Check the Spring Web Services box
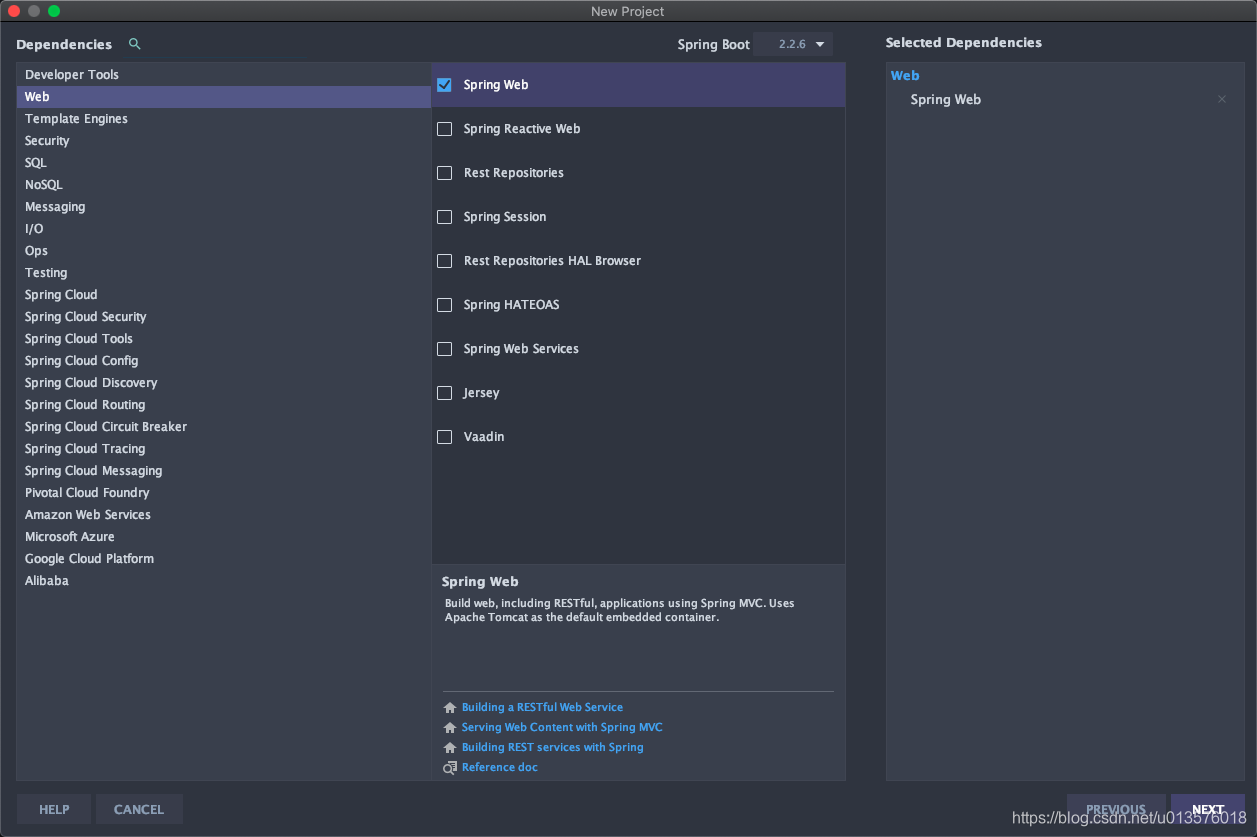 pos(445,349)
